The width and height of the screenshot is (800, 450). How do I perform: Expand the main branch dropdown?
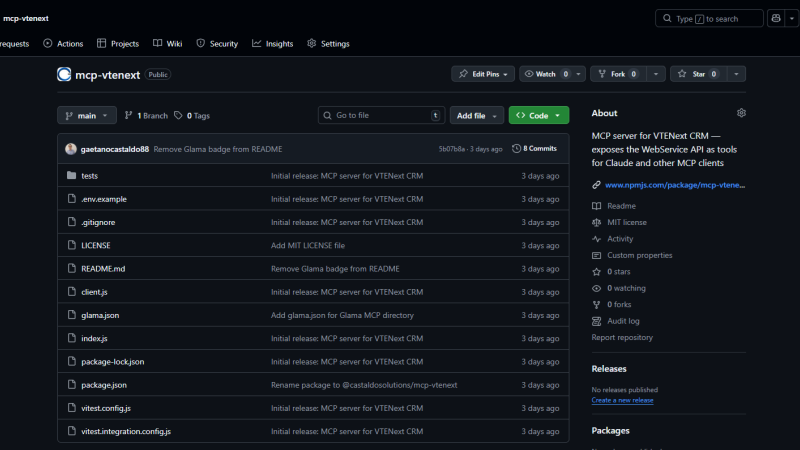pos(87,116)
